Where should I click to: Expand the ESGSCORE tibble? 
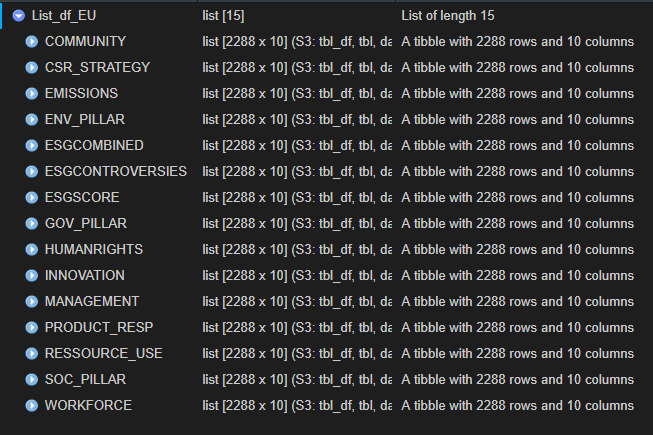[32, 197]
